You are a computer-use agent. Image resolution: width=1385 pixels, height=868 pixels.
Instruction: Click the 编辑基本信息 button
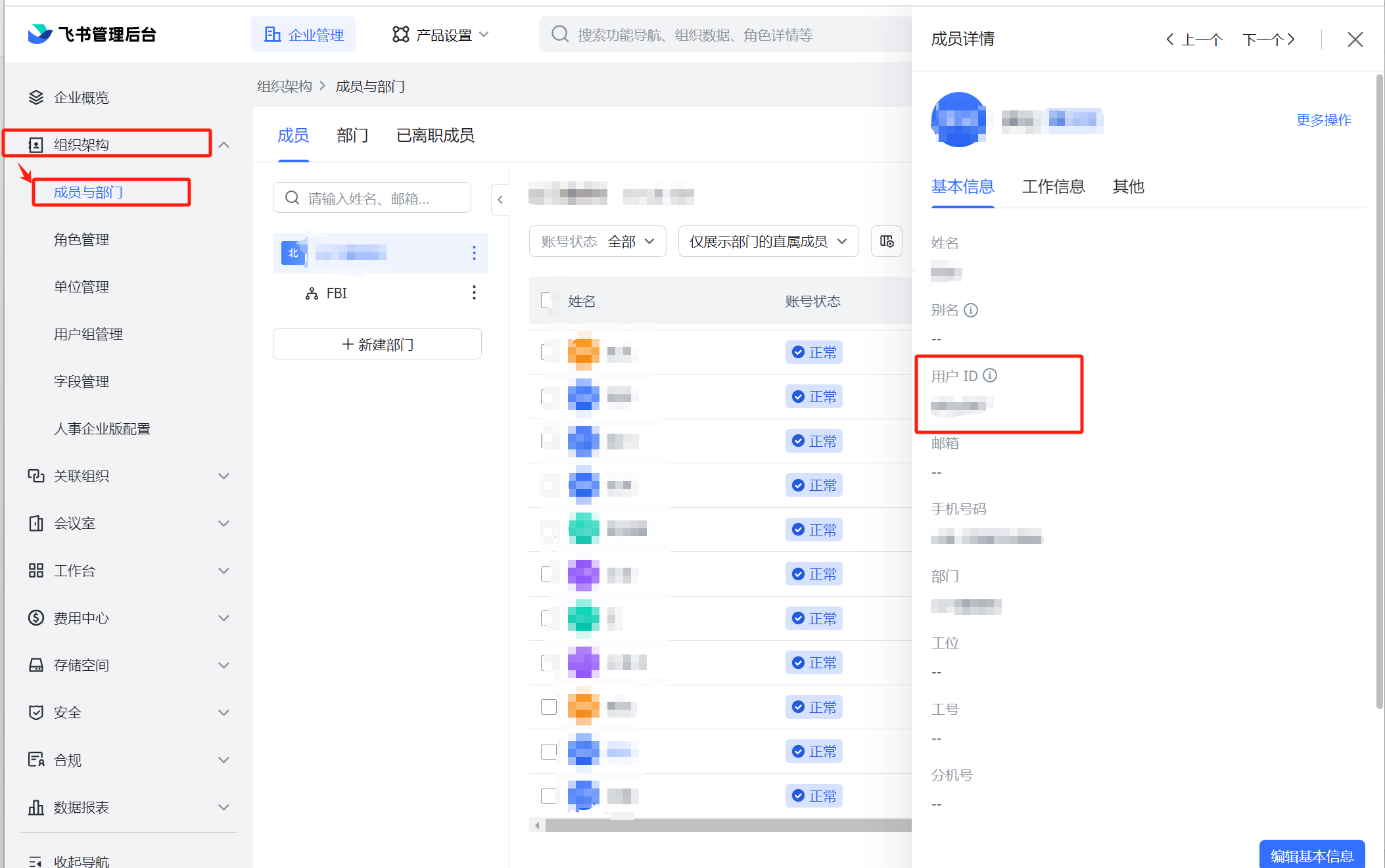point(1311,855)
